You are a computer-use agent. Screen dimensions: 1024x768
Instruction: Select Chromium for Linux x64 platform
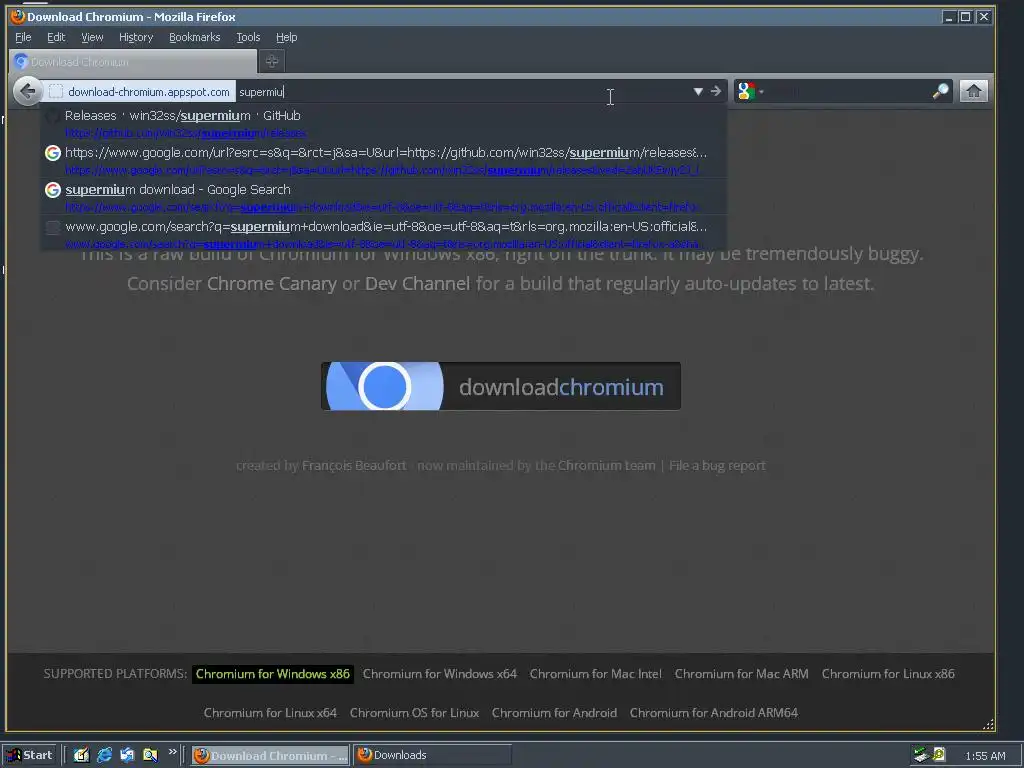point(270,713)
